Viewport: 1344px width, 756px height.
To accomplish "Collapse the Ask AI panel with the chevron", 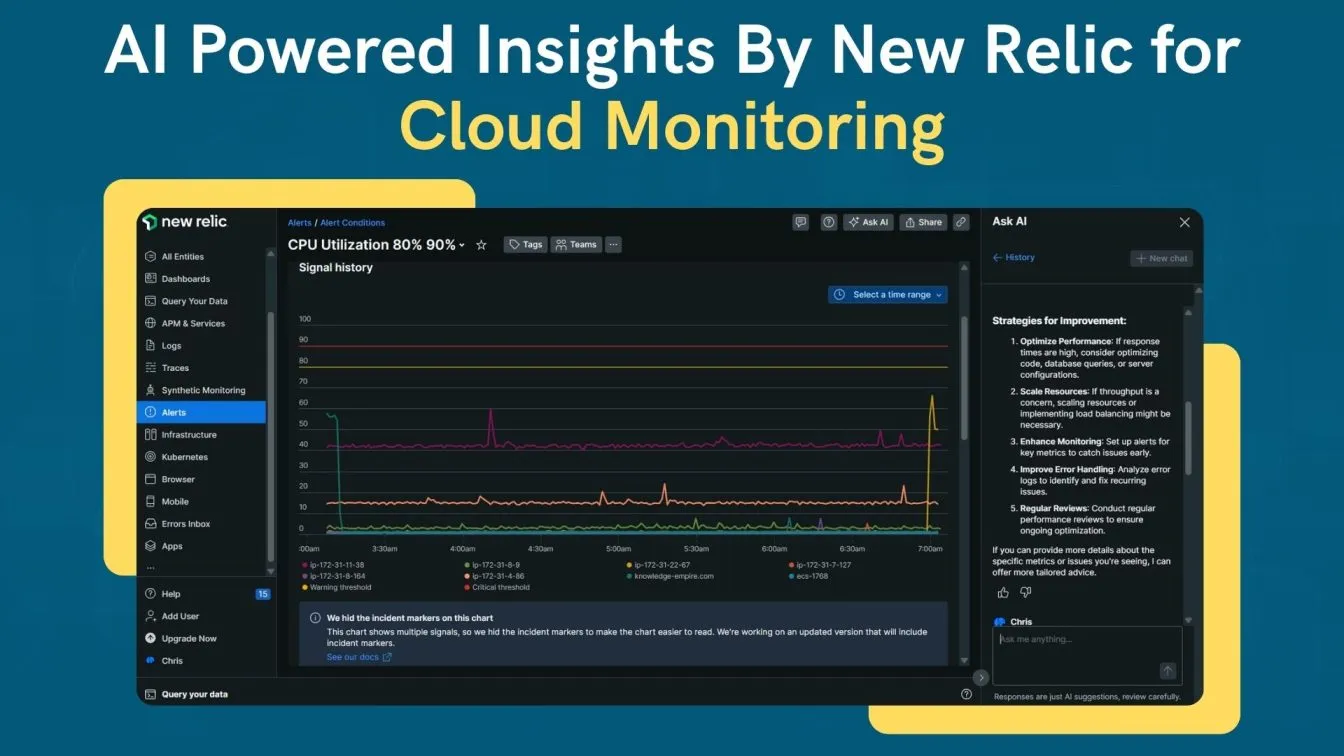I will pyautogui.click(x=981, y=677).
